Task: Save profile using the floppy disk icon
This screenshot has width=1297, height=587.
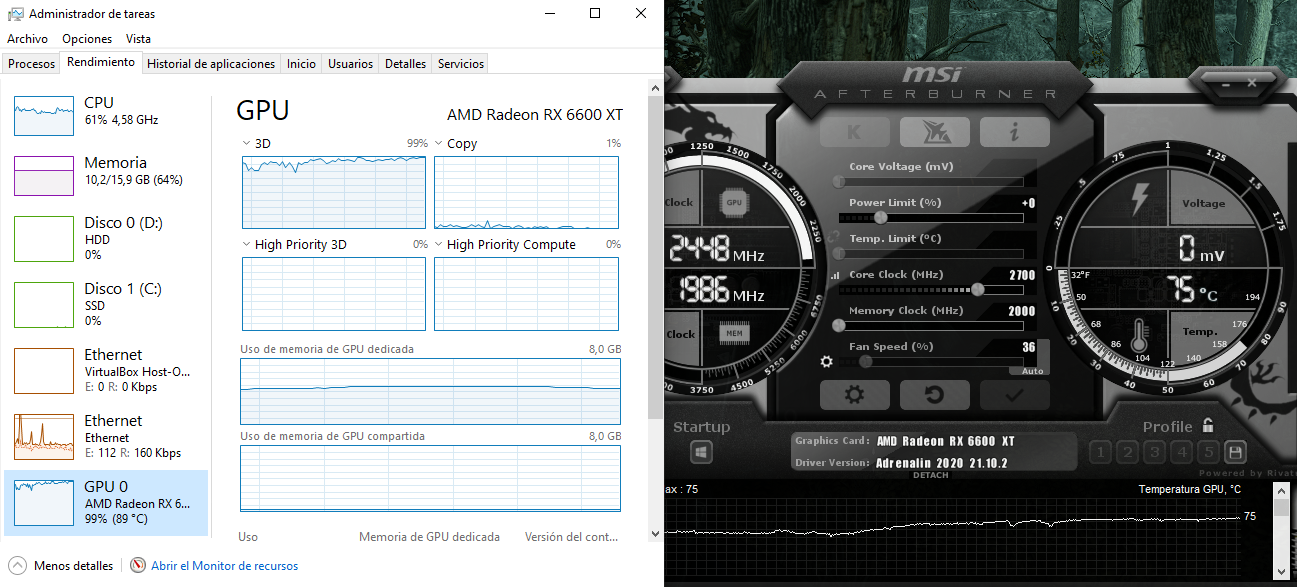Action: pos(1235,452)
